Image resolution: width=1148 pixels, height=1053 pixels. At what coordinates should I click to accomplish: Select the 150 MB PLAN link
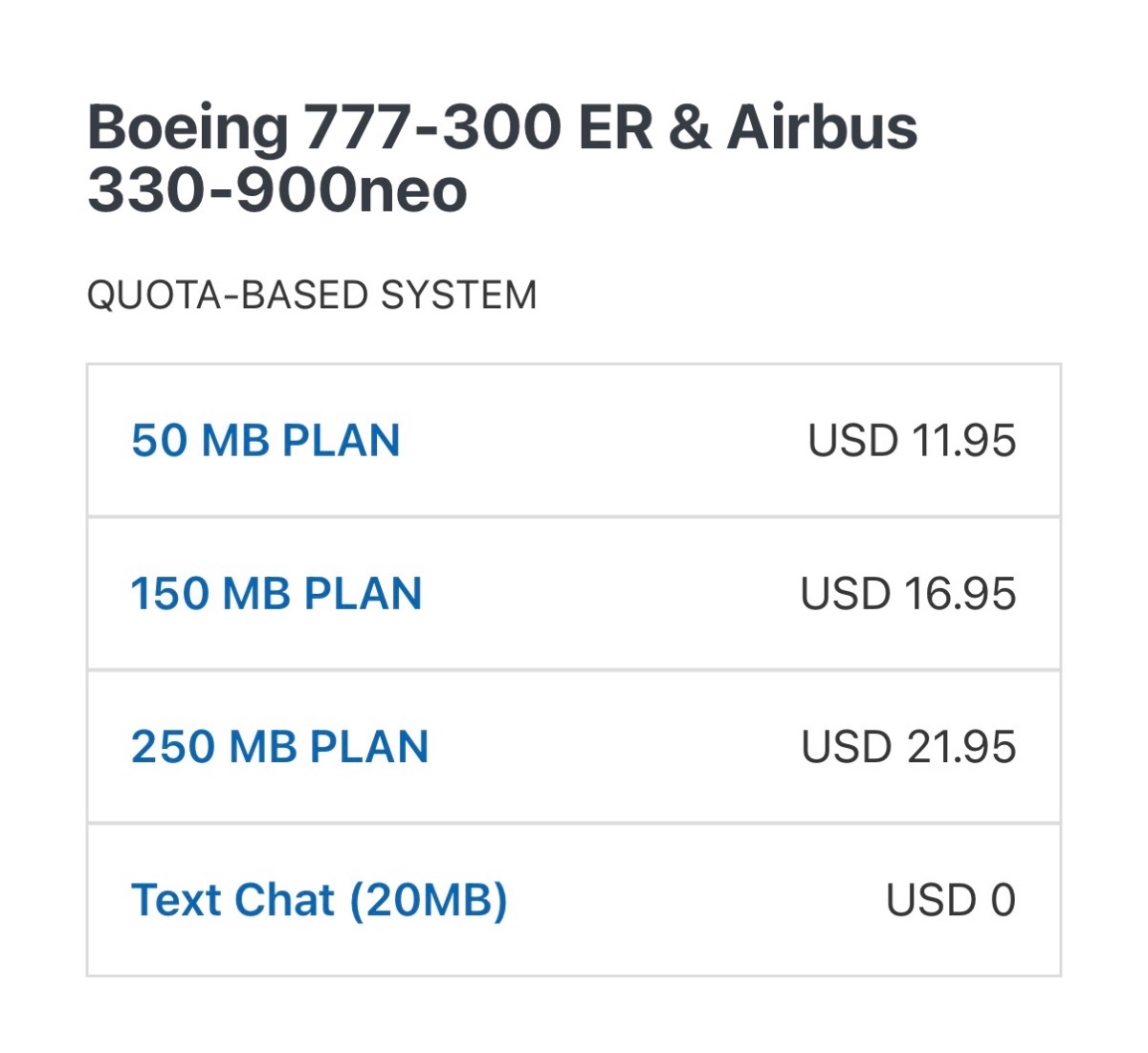pyautogui.click(x=276, y=594)
